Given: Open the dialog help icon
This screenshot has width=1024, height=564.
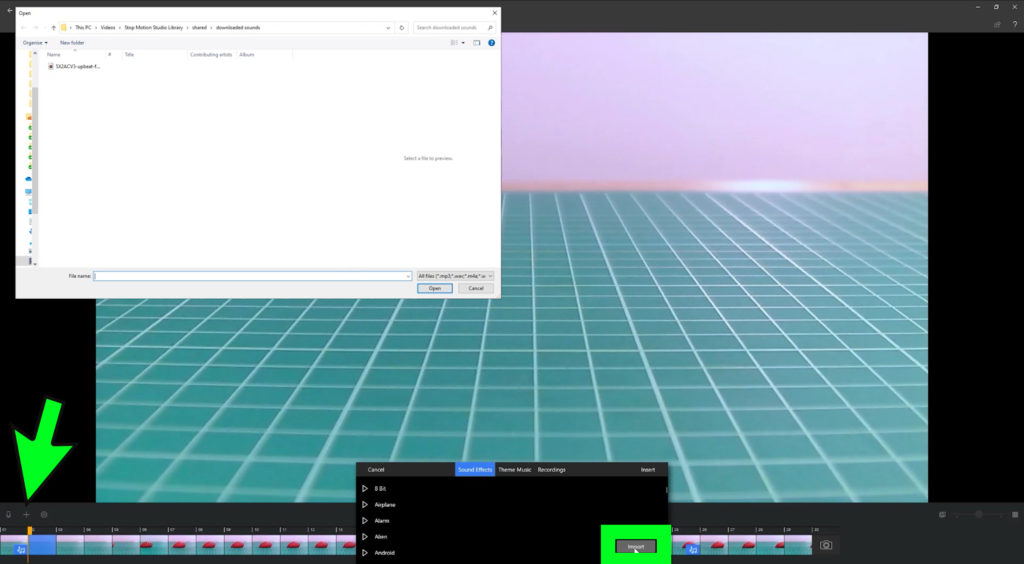Looking at the screenshot, I should pos(491,42).
